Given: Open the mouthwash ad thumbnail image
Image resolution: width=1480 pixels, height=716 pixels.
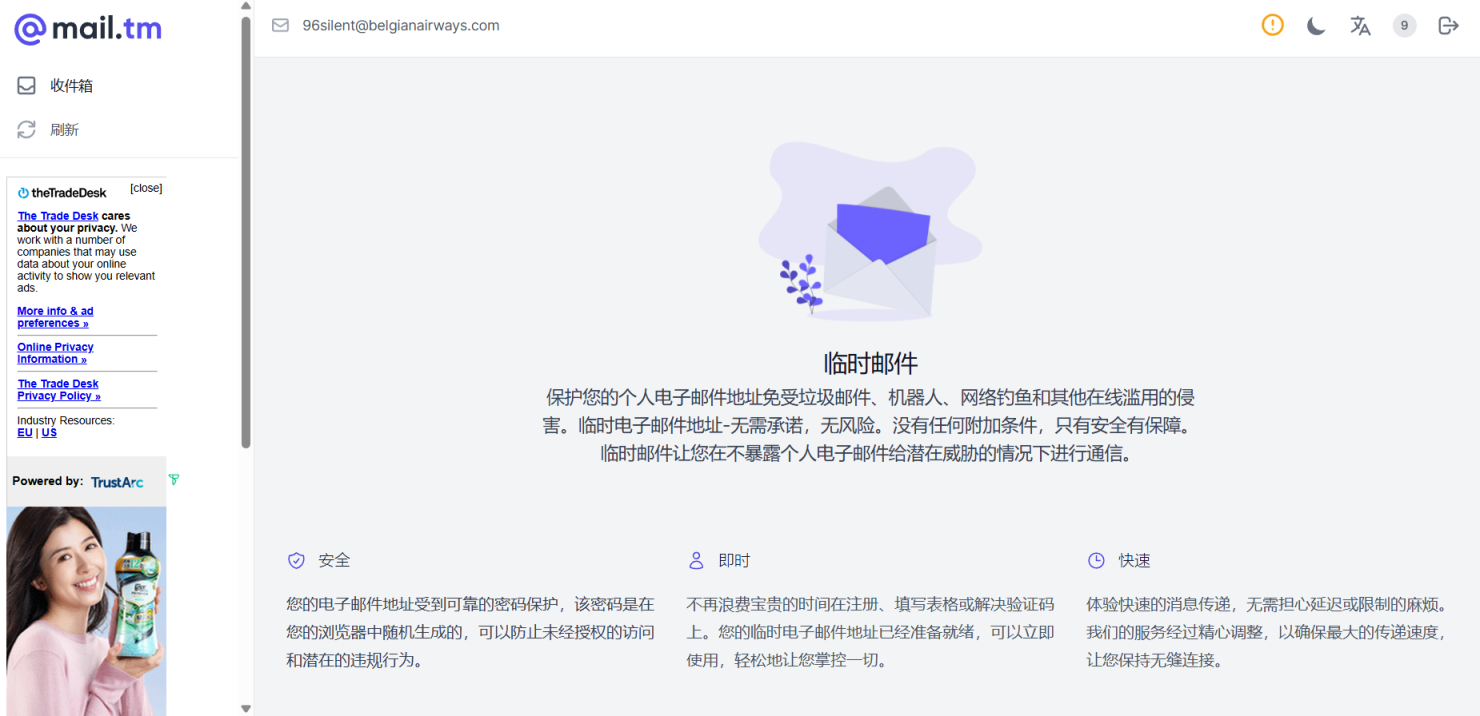Looking at the screenshot, I should [x=86, y=610].
